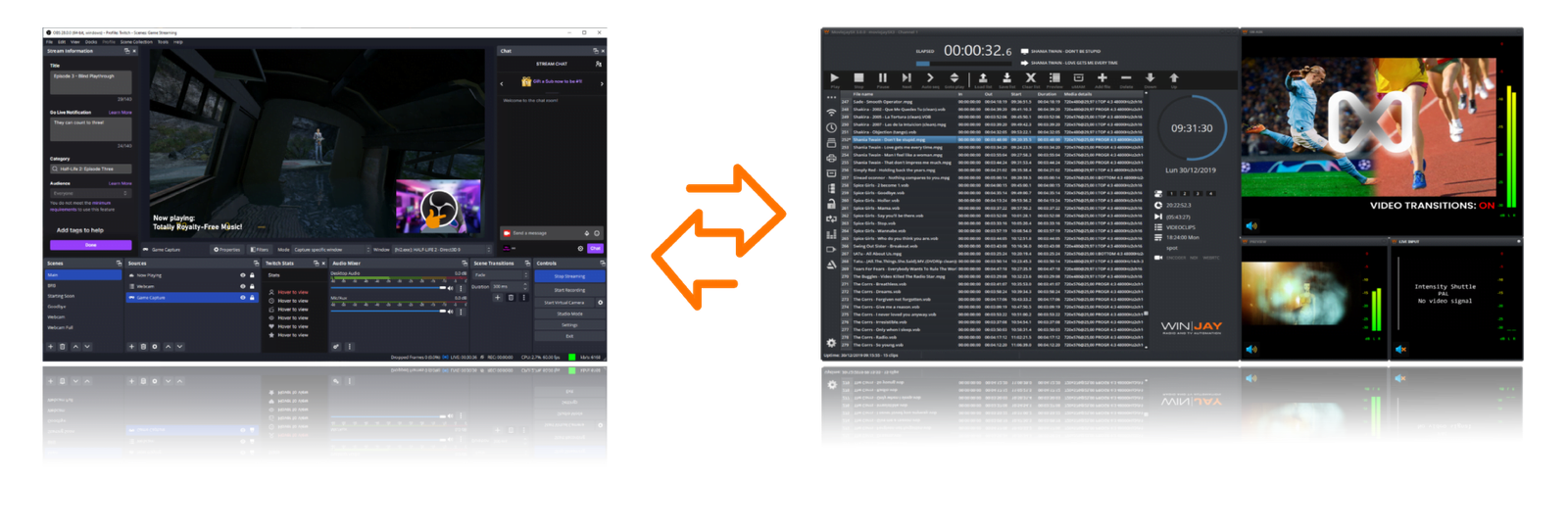Click the elapsed progress bar in WinJay
Viewport: 1568px width, 532px height.
(964, 64)
